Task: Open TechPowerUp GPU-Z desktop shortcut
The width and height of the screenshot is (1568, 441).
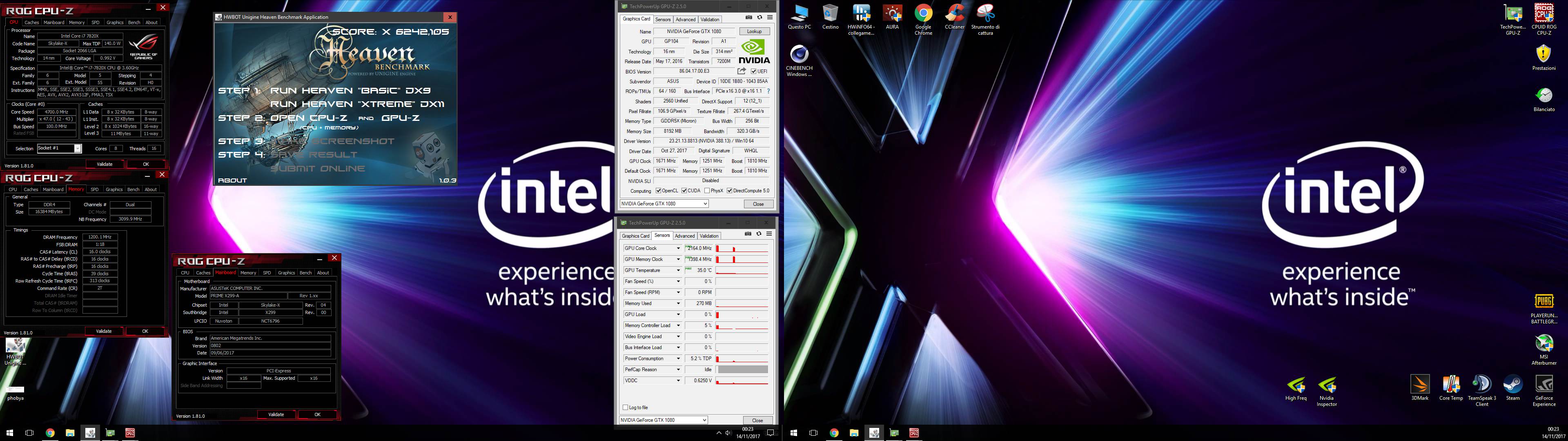Action: click(x=1512, y=20)
